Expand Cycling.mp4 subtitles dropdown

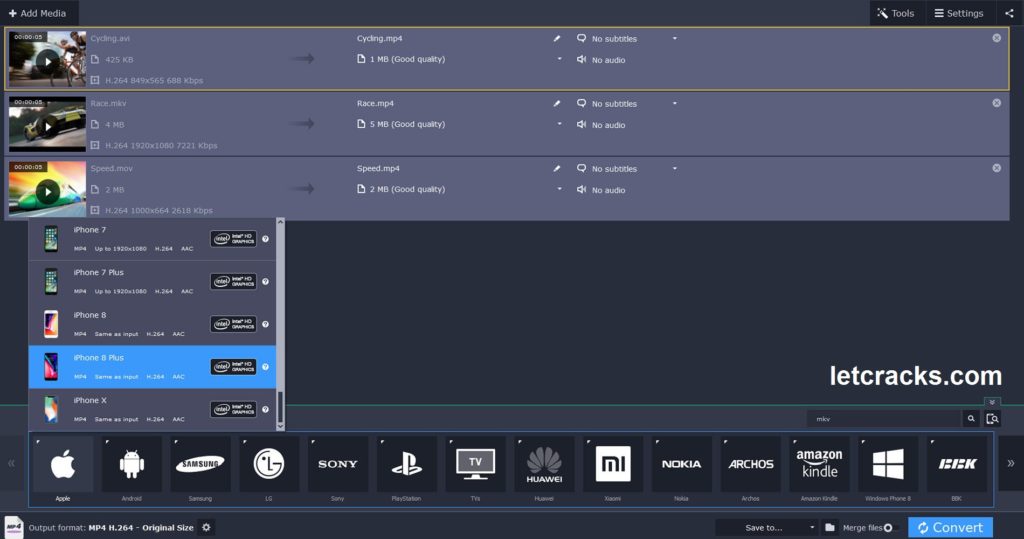[675, 39]
